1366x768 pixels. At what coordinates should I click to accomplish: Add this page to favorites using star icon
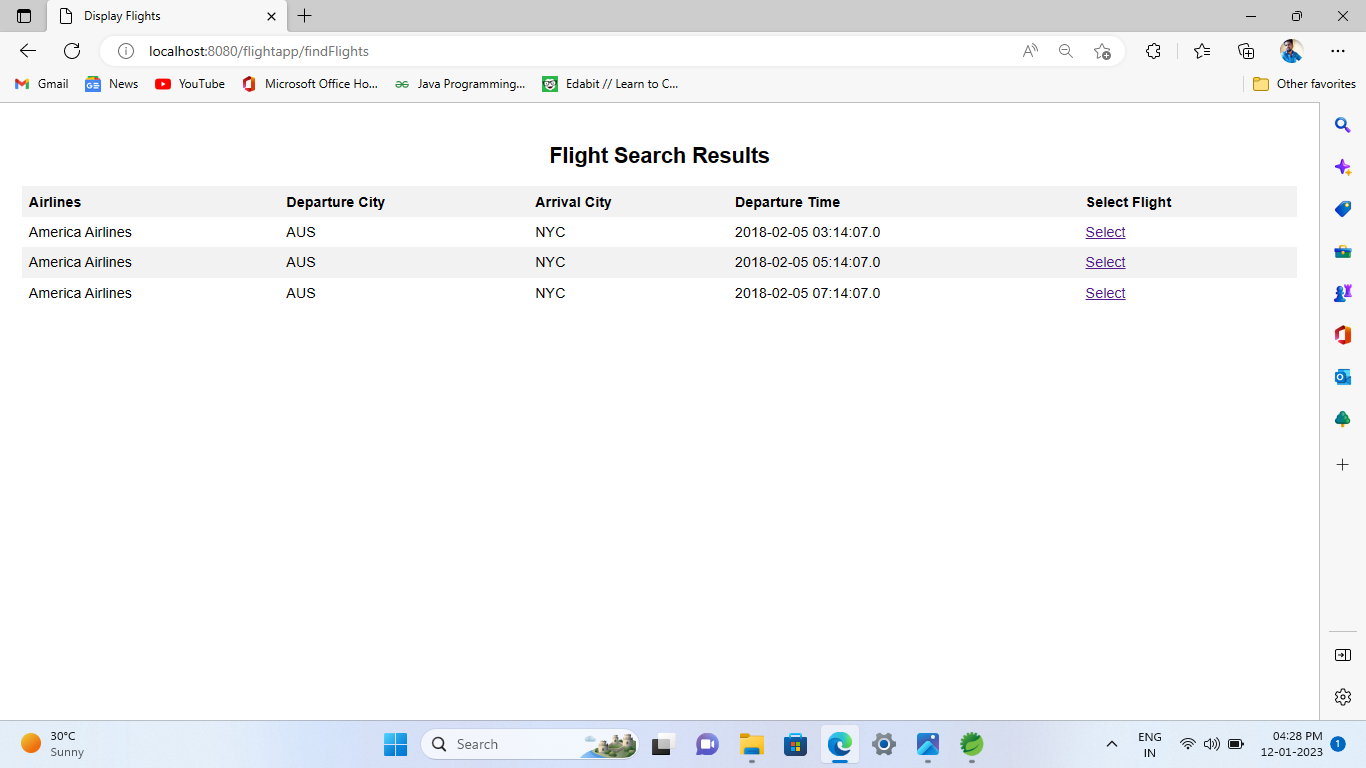pyautogui.click(x=1102, y=51)
